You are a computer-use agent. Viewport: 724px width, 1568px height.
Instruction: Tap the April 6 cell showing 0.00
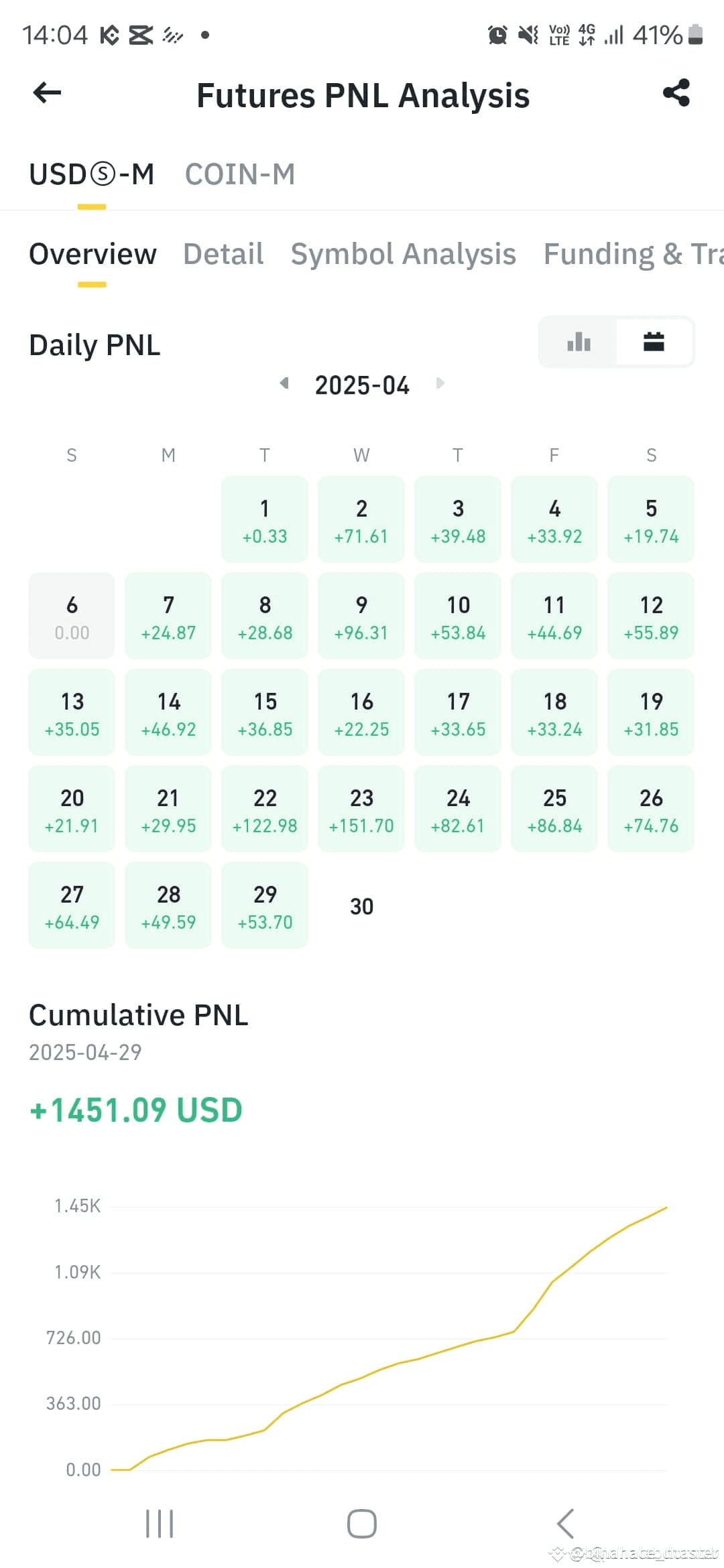click(x=72, y=616)
